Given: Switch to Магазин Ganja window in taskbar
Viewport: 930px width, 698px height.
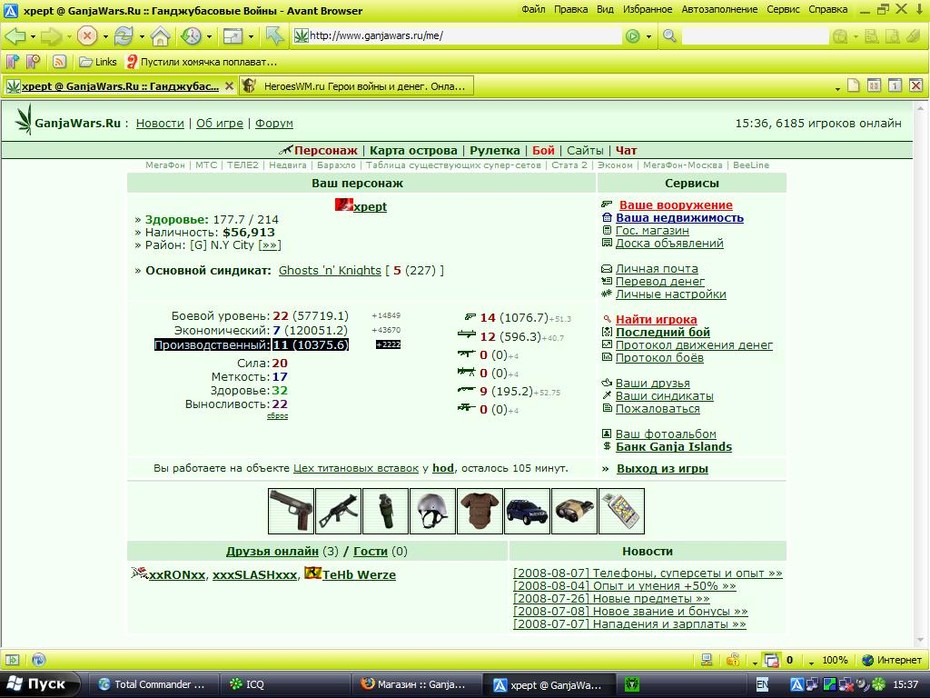Looking at the screenshot, I should (x=417, y=684).
